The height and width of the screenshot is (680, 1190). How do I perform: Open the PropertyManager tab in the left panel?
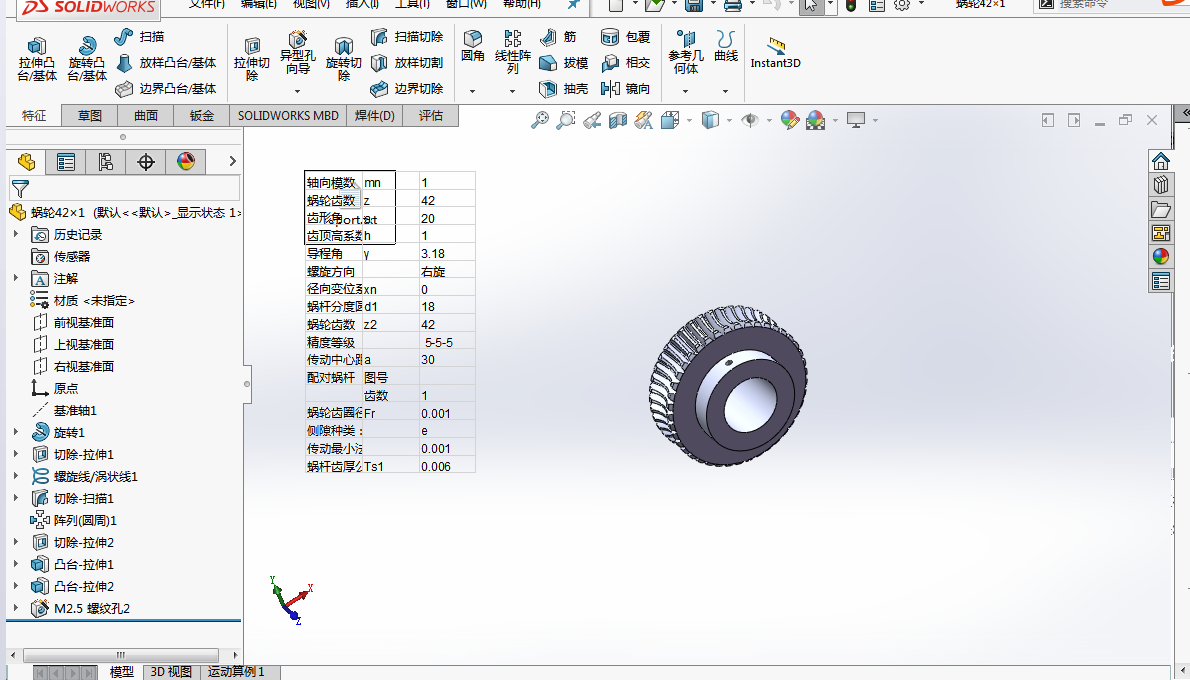click(x=66, y=162)
